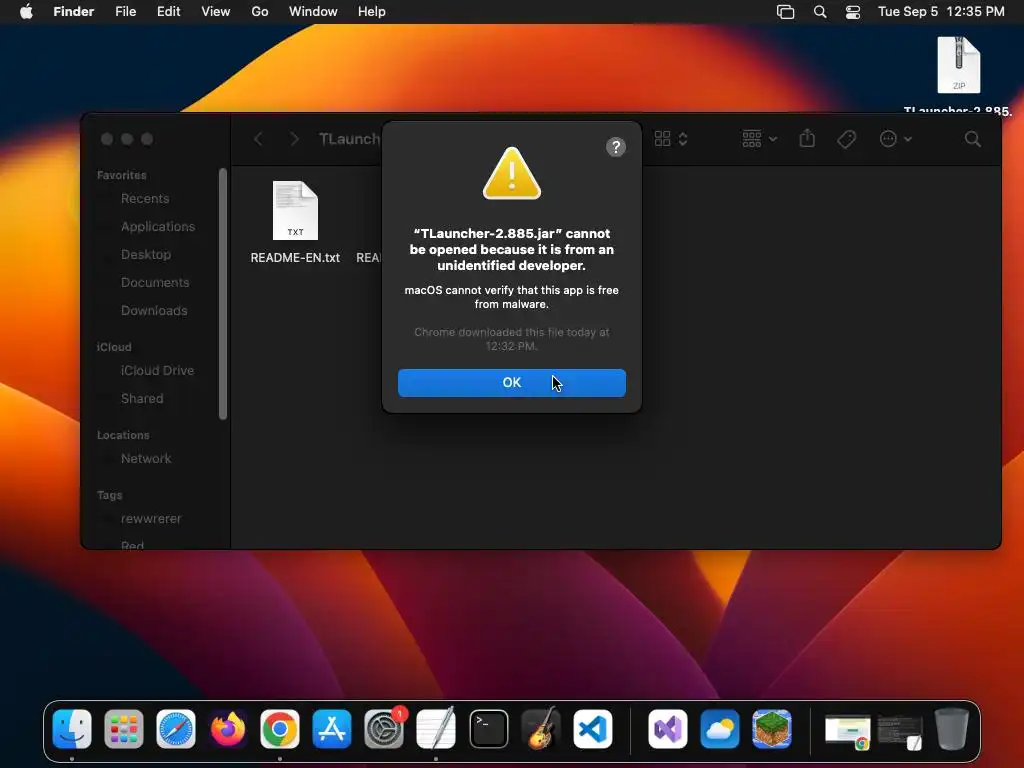
Task: Open Control Center in menu bar
Action: tap(853, 12)
